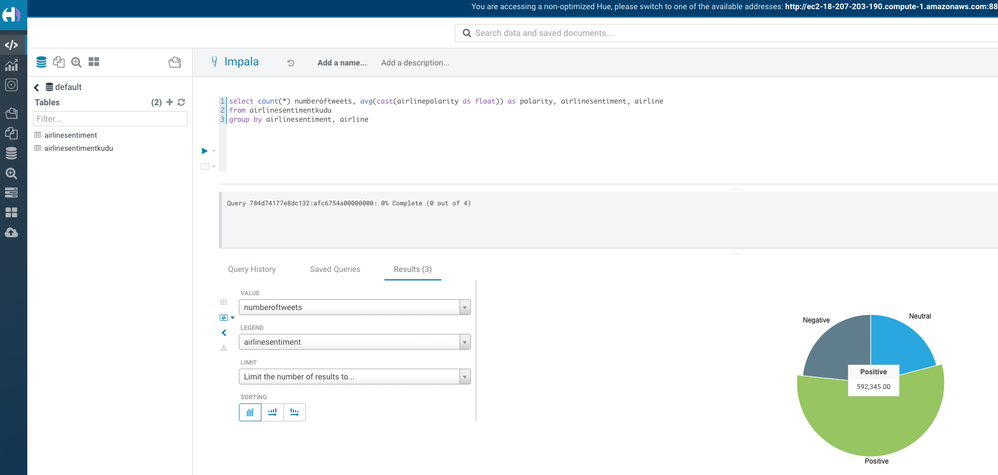Image resolution: width=998 pixels, height=475 pixels.
Task: Toggle descending sort button
Action: coord(294,412)
